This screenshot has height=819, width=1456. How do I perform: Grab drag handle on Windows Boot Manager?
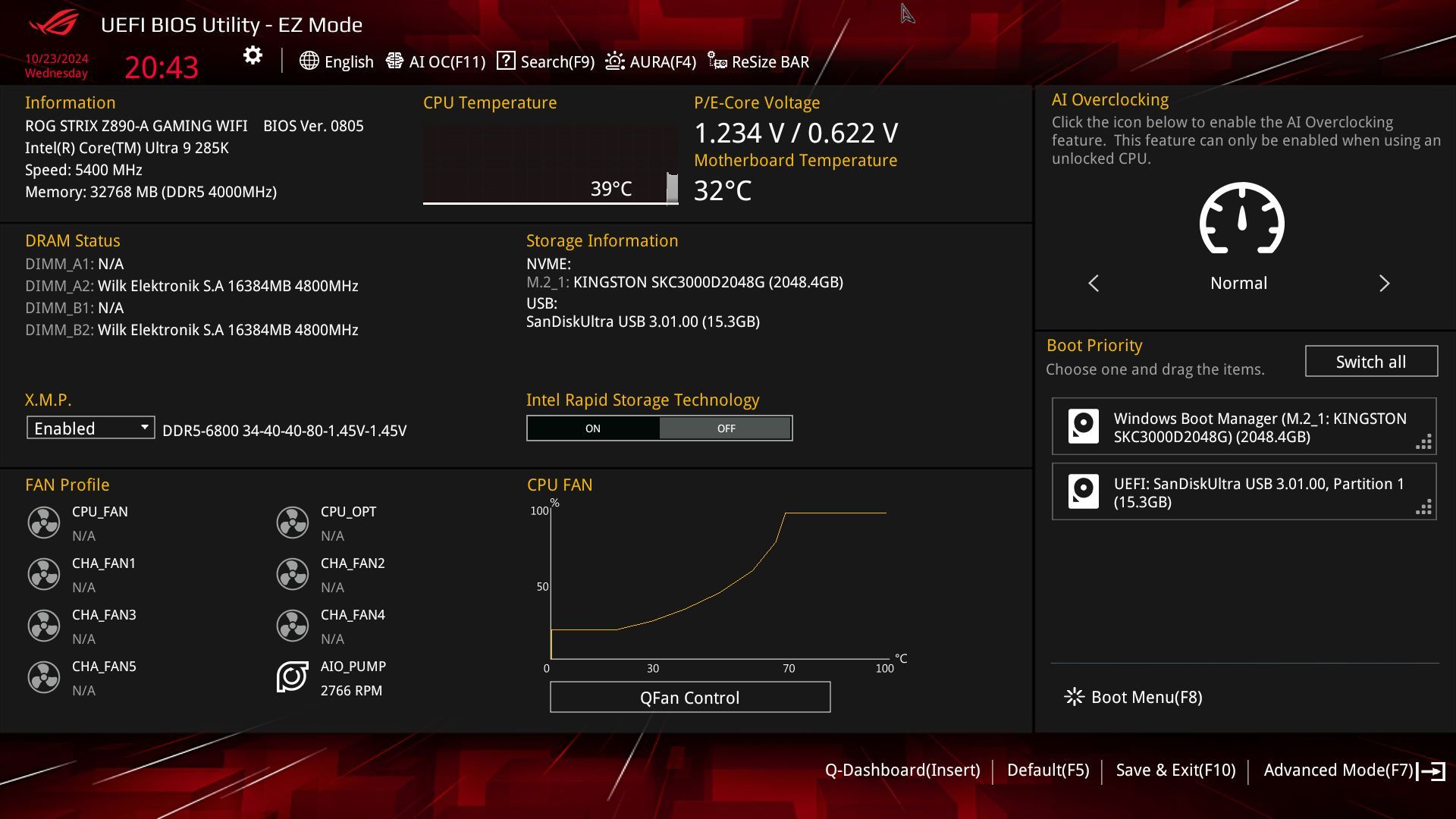pos(1423,442)
